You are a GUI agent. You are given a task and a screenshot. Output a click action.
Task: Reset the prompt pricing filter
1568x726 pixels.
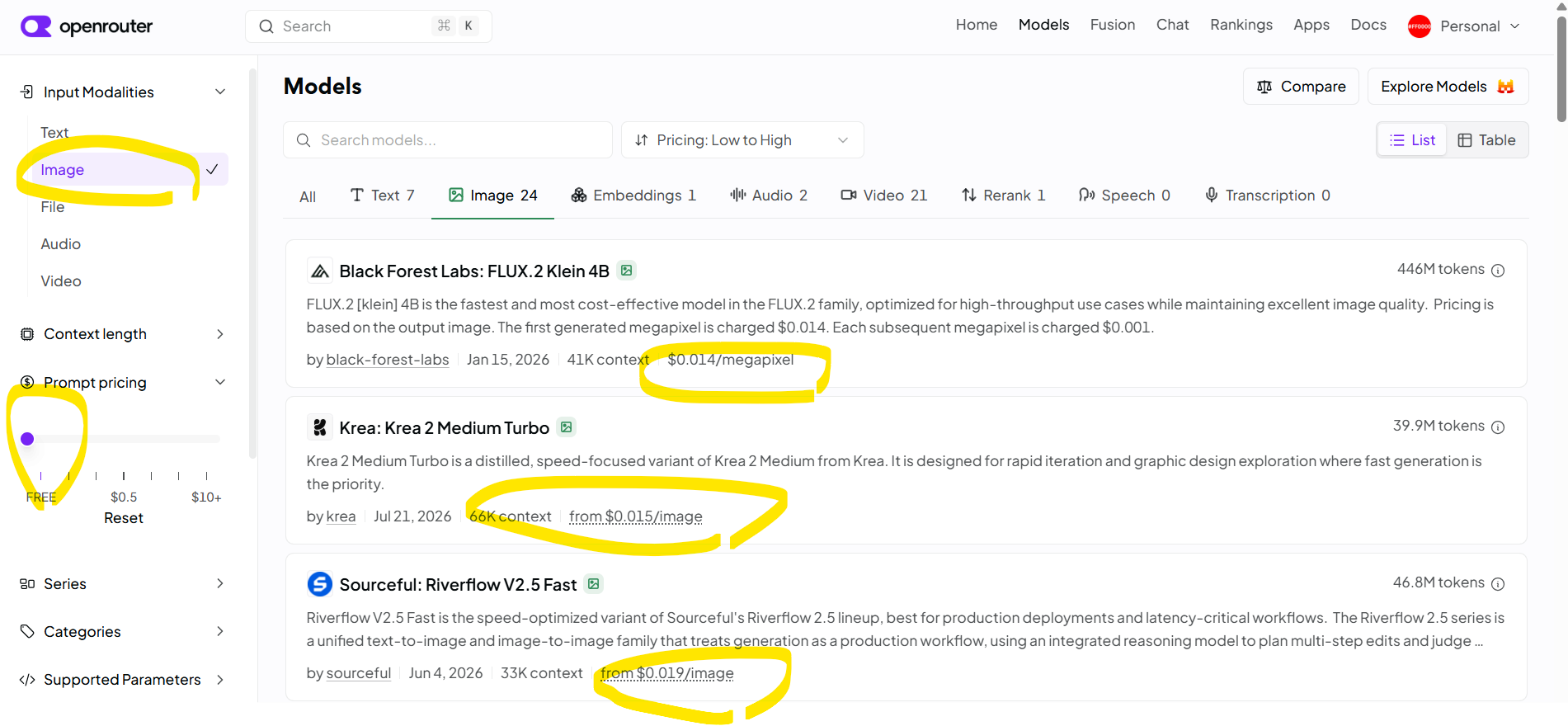(x=124, y=518)
